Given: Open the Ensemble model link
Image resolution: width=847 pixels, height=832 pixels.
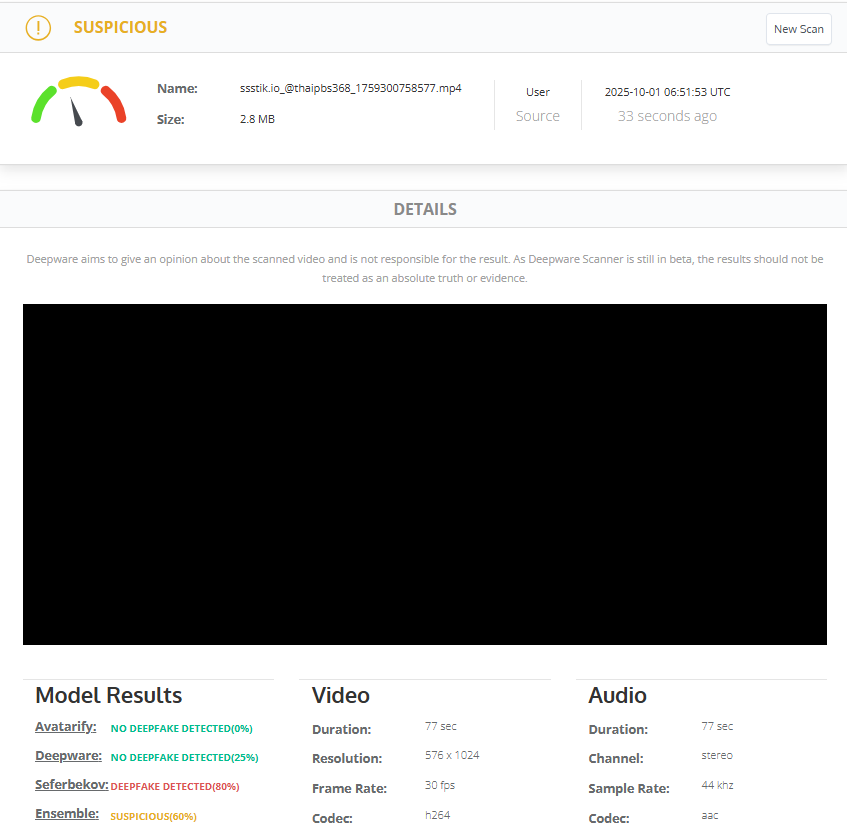Looking at the screenshot, I should tap(66, 814).
